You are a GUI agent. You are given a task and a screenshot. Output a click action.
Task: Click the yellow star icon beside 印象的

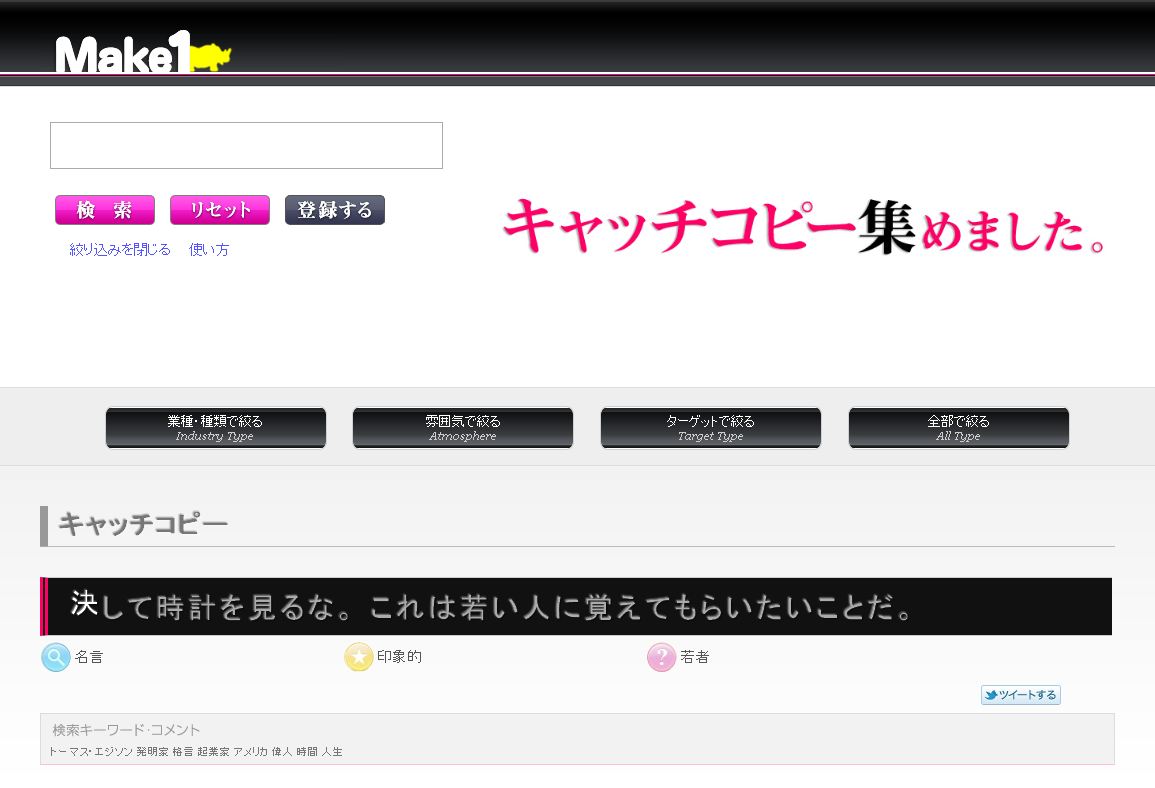[x=359, y=657]
